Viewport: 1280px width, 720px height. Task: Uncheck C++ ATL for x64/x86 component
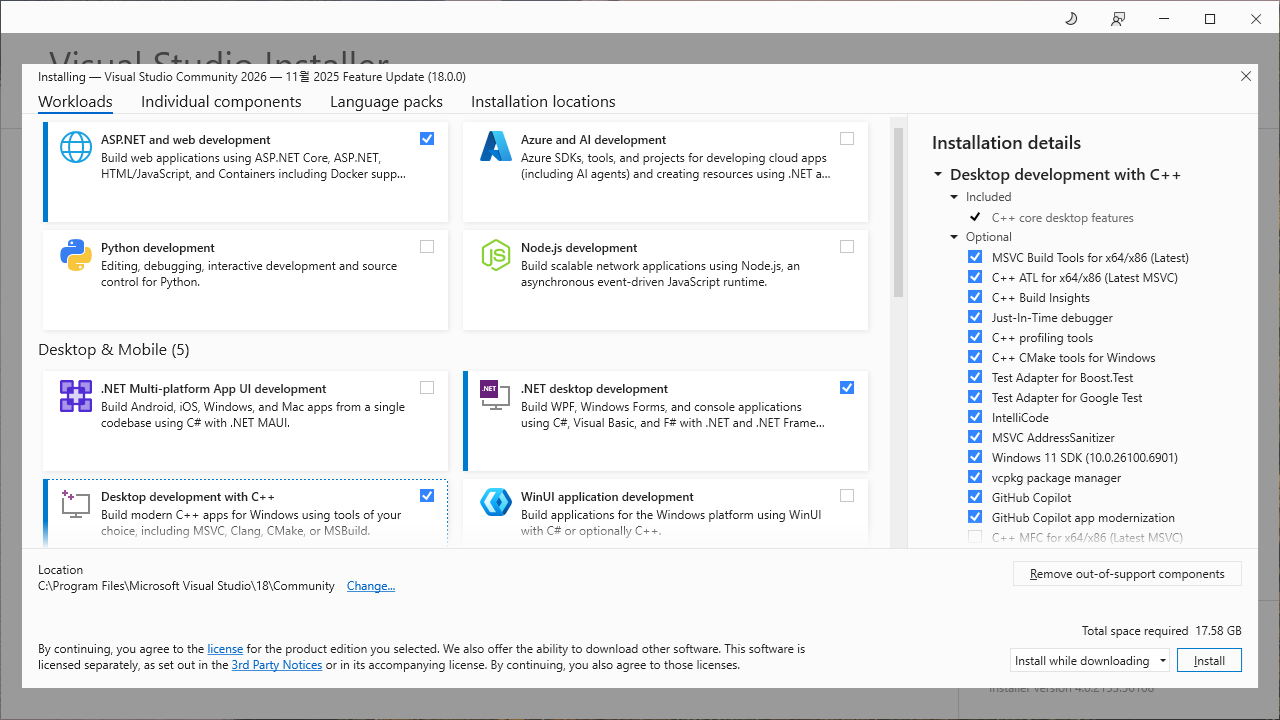(x=975, y=277)
